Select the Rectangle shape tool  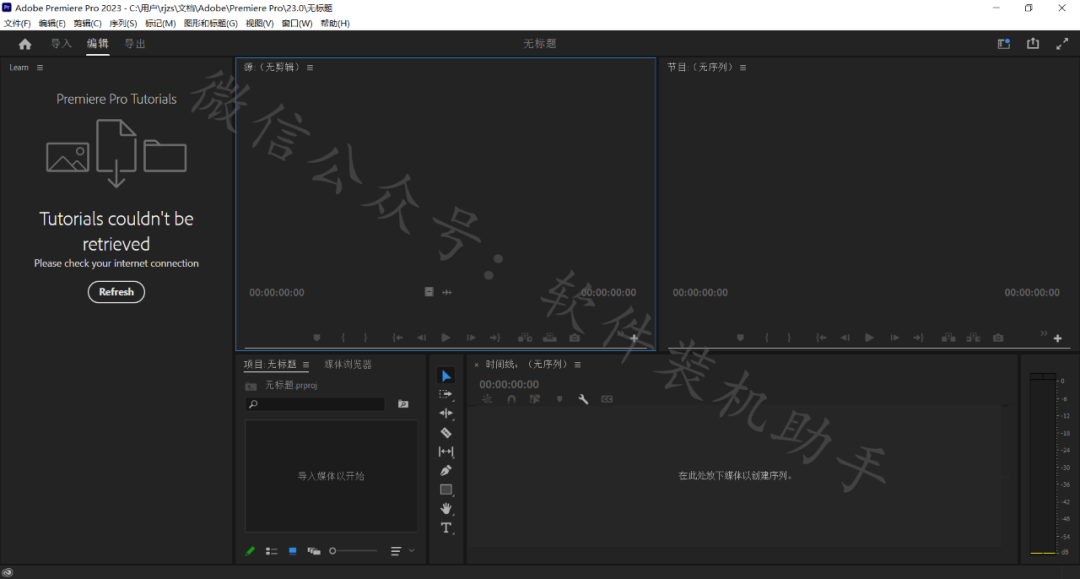pyautogui.click(x=446, y=489)
